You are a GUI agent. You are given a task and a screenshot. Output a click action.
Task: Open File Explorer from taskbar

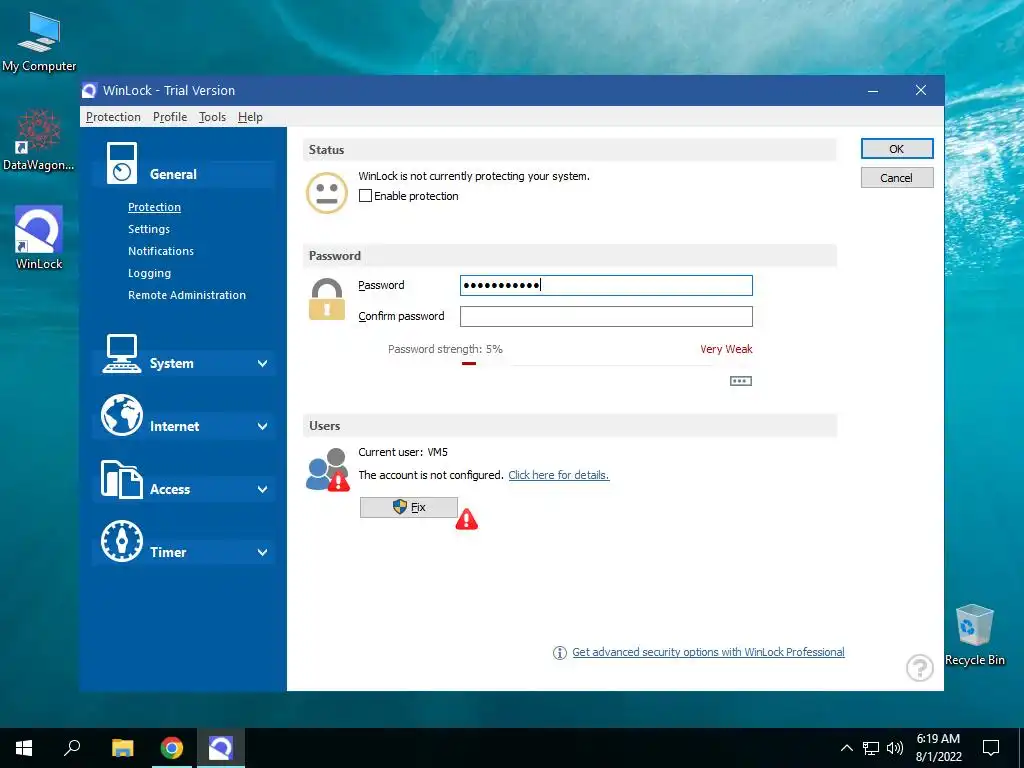122,748
